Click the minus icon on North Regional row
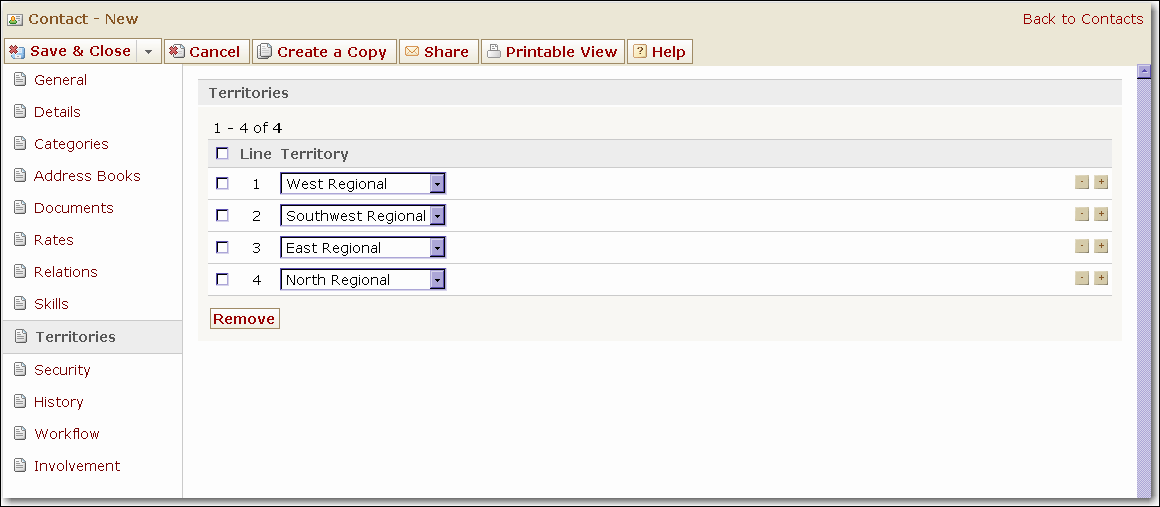 1082,278
